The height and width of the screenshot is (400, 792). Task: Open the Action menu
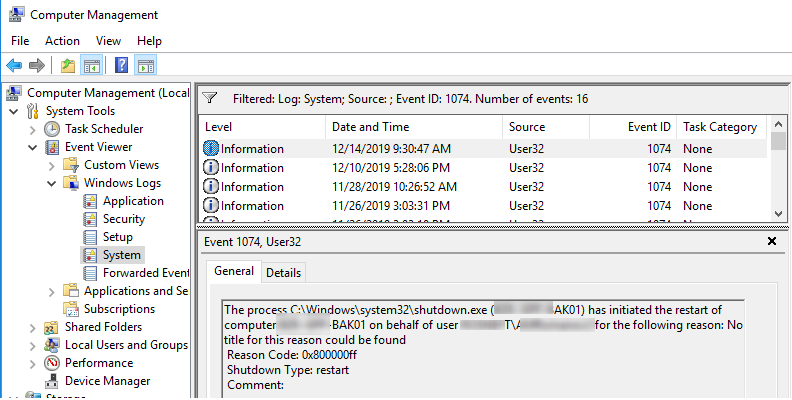pos(62,41)
